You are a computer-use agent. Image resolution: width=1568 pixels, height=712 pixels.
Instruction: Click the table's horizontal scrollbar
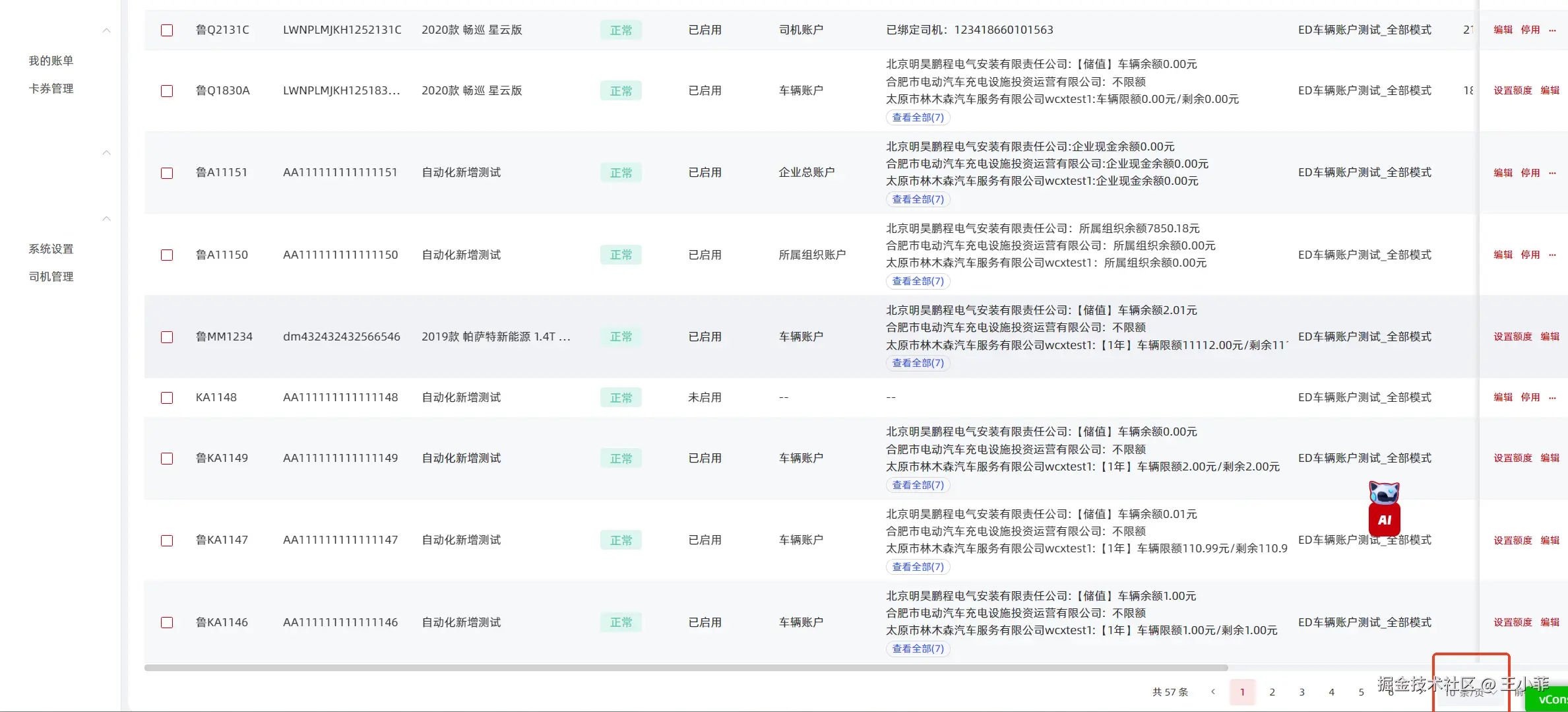pyautogui.click(x=686, y=668)
